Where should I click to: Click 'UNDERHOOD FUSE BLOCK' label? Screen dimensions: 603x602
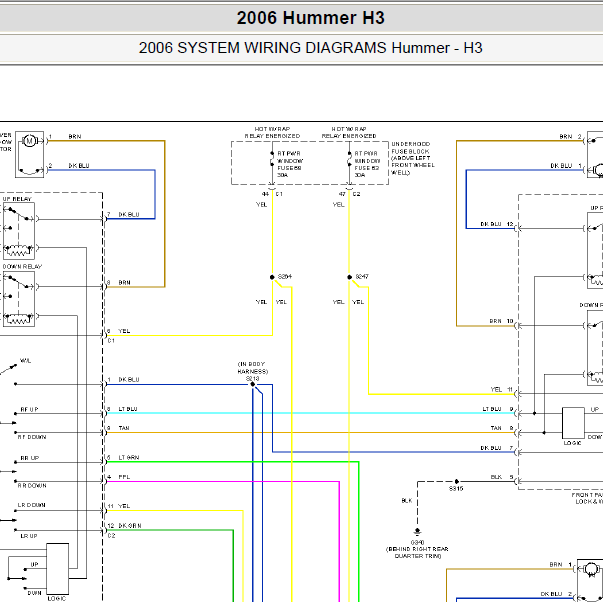413,158
